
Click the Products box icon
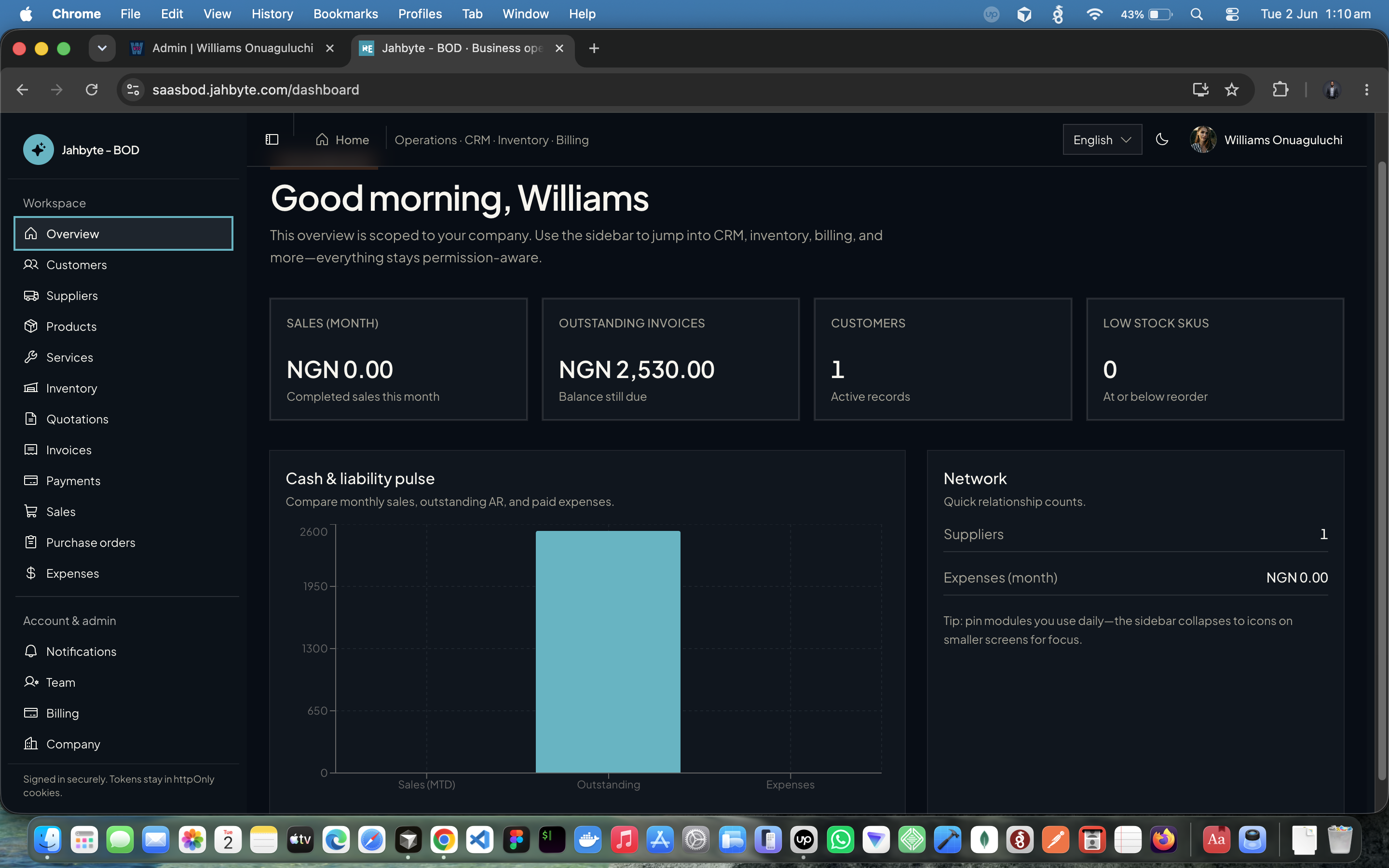(31, 326)
